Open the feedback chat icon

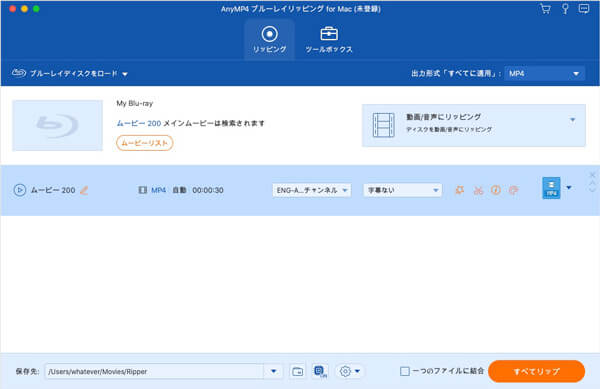tap(584, 8)
